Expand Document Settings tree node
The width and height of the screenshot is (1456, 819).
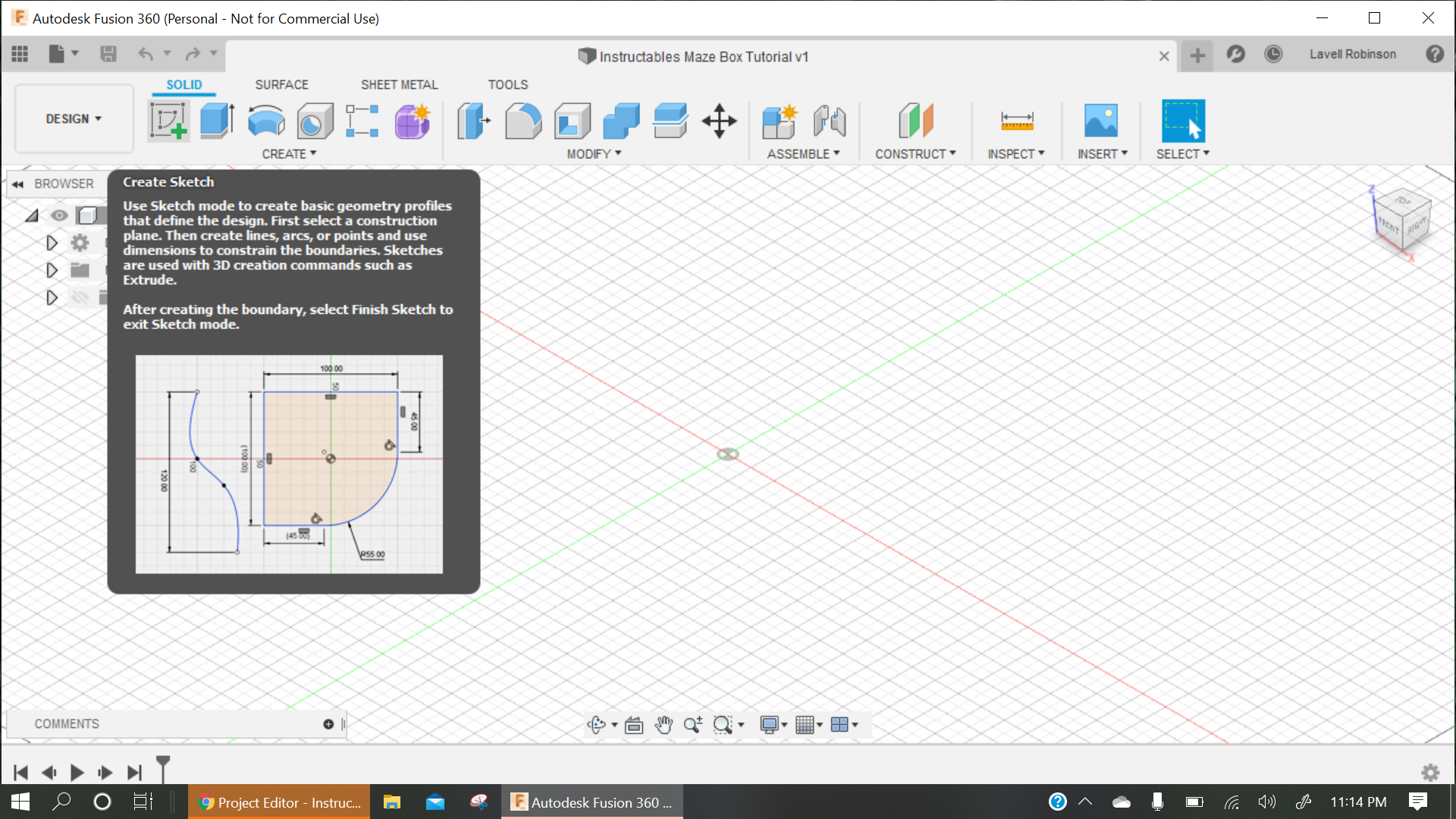52,243
